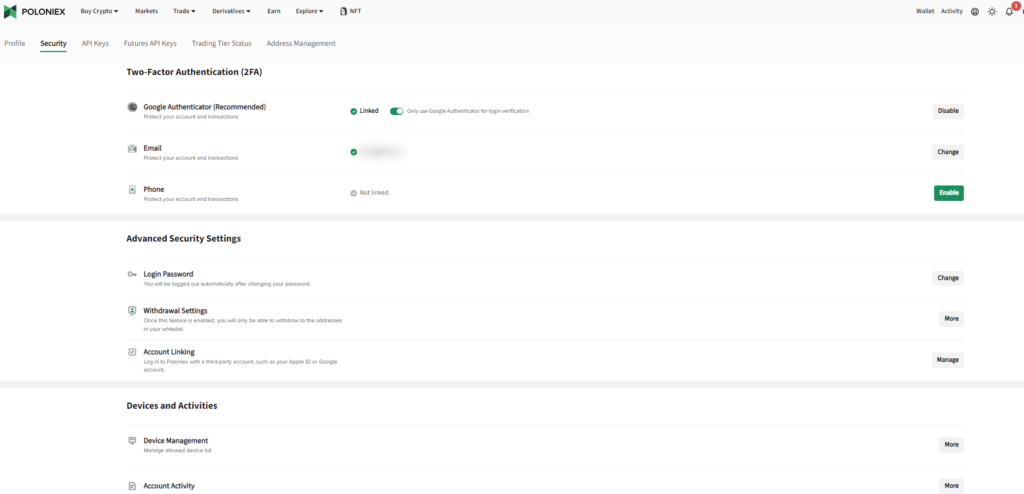Image resolution: width=1024 pixels, height=494 pixels.
Task: Open the Futures API Keys tab
Action: 150,43
